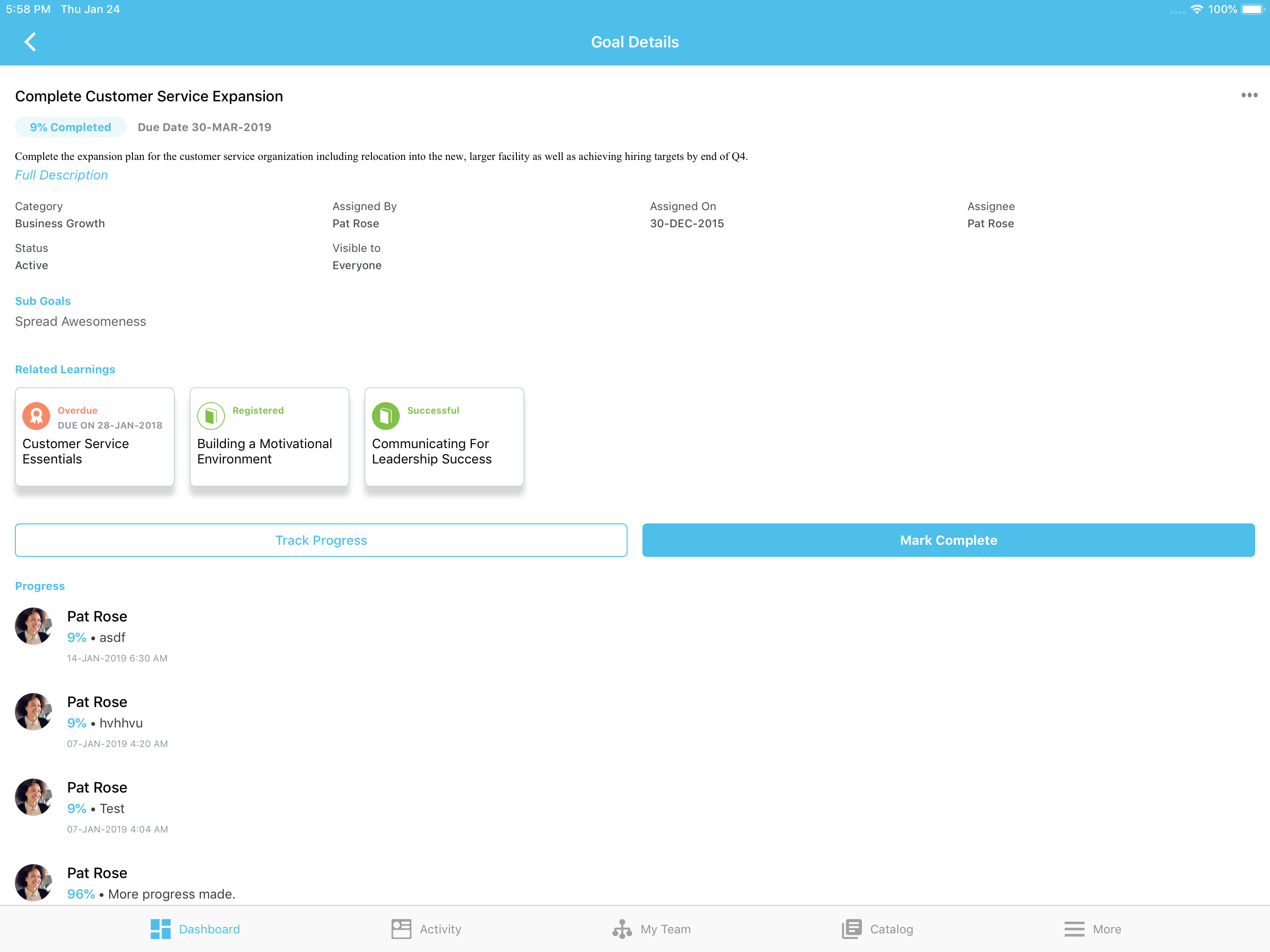The width and height of the screenshot is (1270, 952).
Task: Switch to the Catalog tab
Action: click(x=891, y=928)
